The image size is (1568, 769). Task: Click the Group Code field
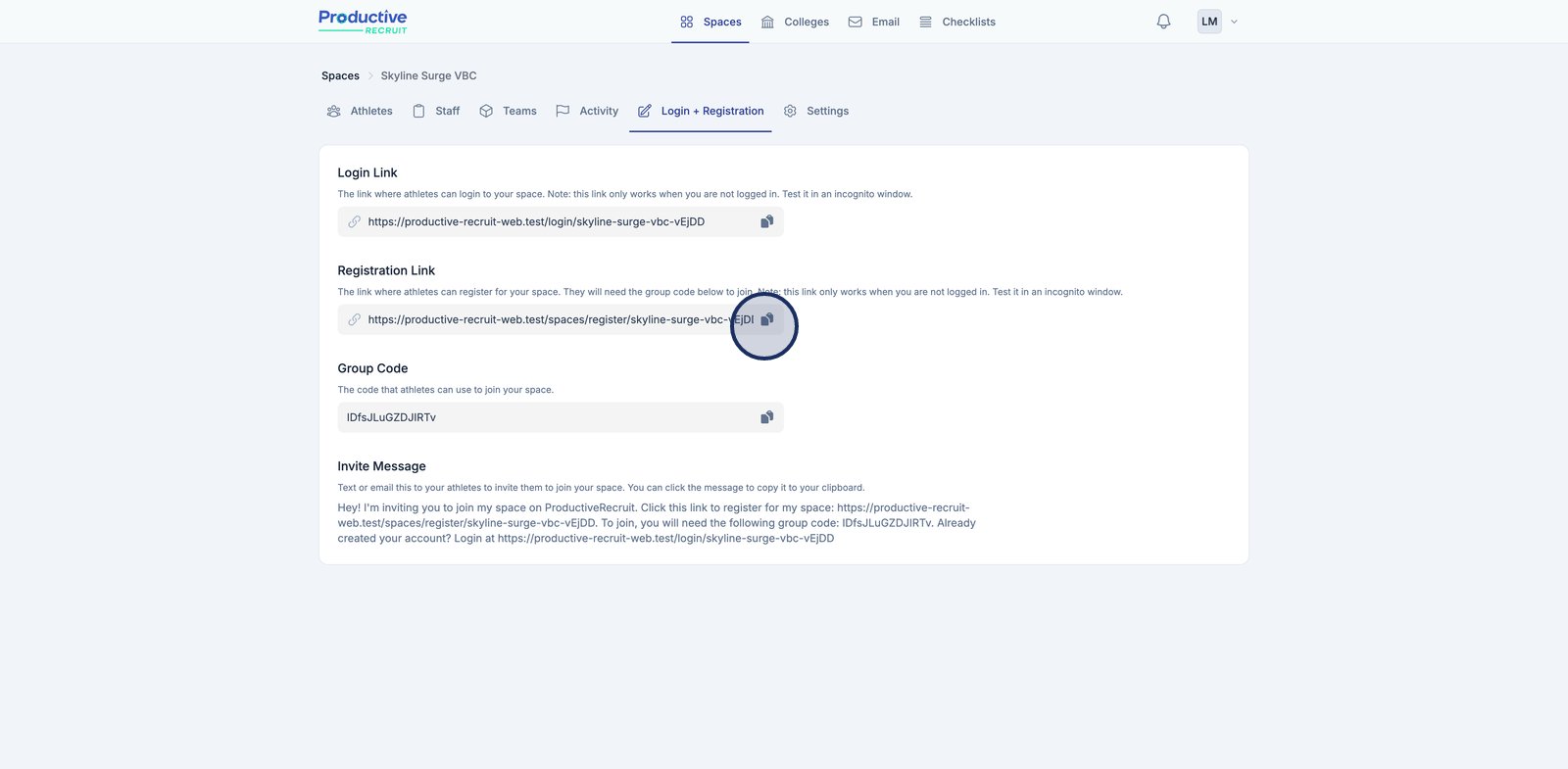(561, 417)
